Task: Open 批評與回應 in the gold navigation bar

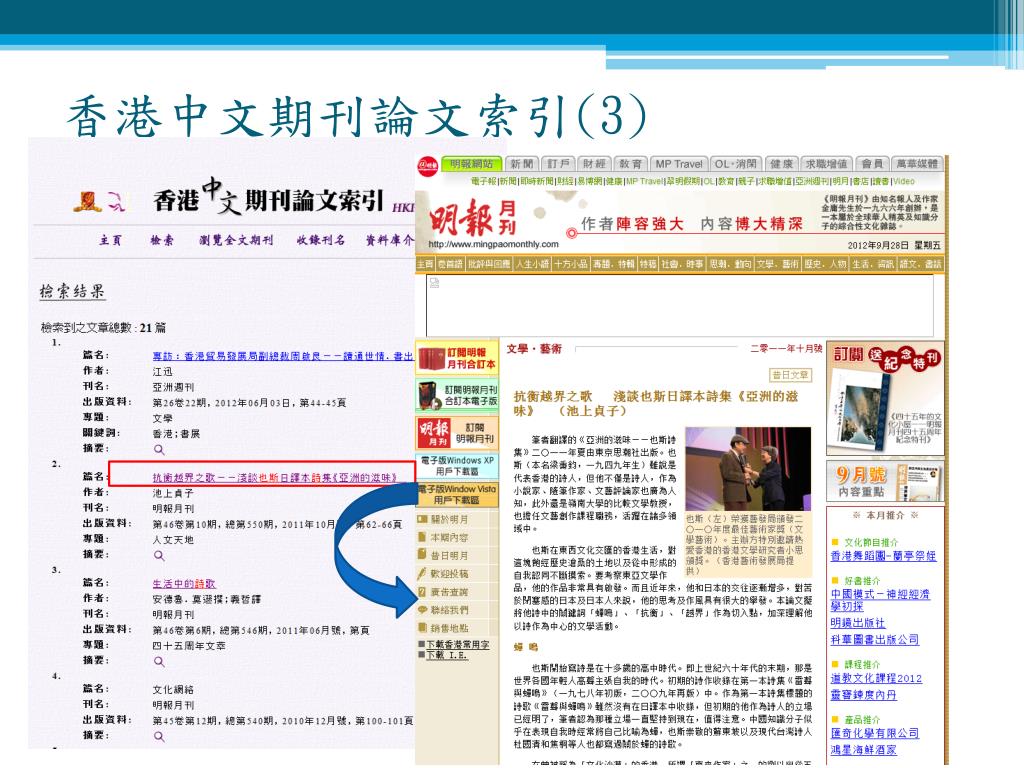Action: 489,264
